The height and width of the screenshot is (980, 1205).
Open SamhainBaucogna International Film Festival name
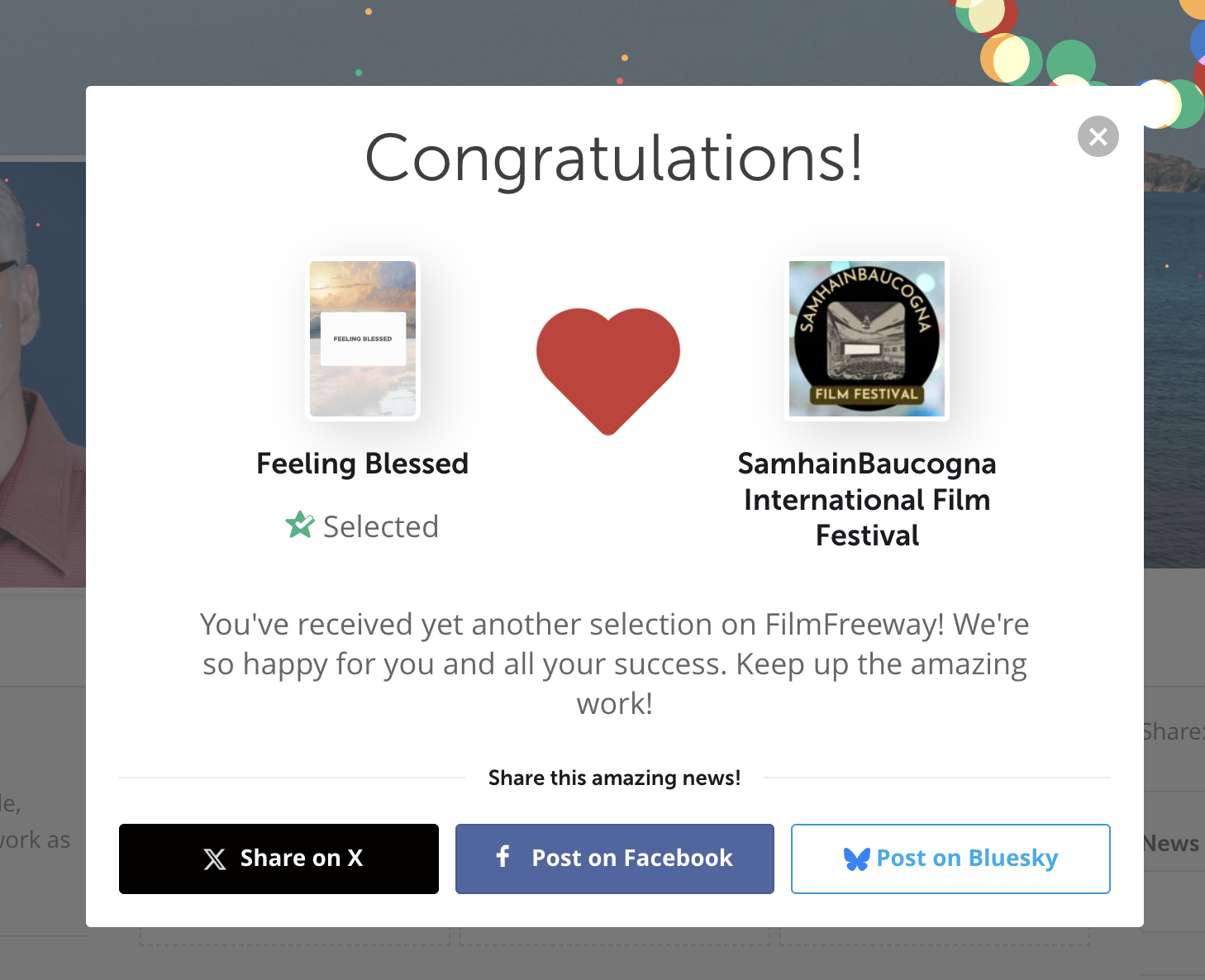(866, 499)
